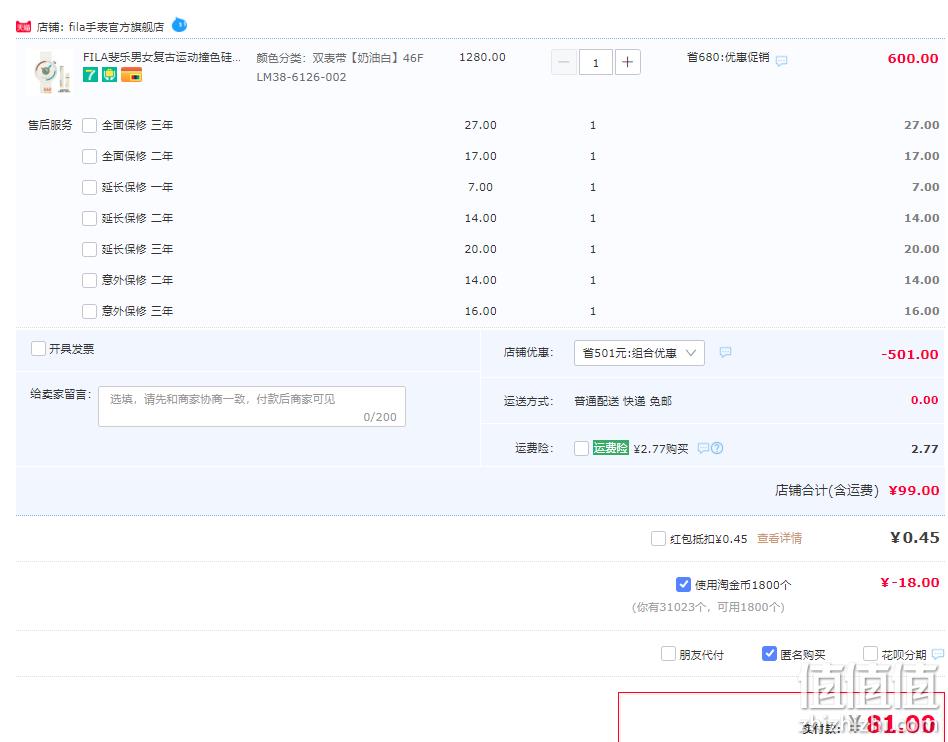Increase quantity with plus button

point(628,62)
